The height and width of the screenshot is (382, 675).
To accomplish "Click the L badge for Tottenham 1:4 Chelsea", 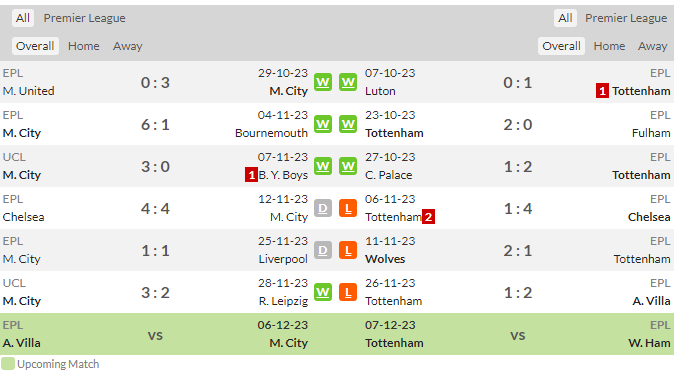I will point(348,208).
